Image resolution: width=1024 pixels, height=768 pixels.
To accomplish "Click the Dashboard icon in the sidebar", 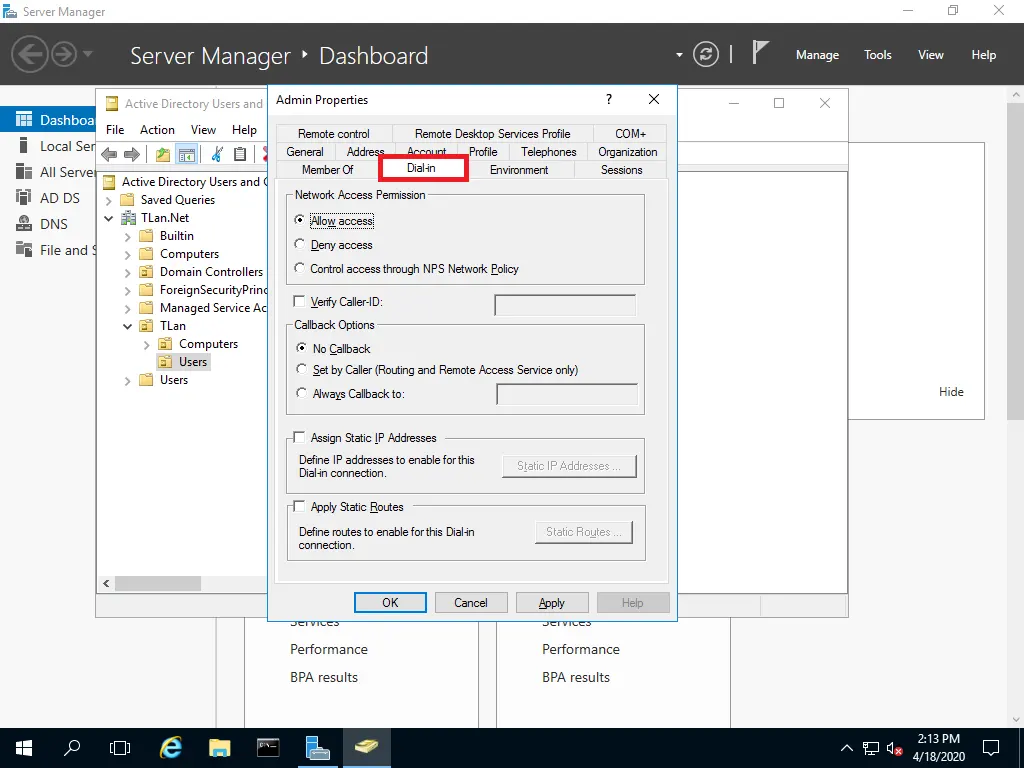I will click(x=24, y=120).
